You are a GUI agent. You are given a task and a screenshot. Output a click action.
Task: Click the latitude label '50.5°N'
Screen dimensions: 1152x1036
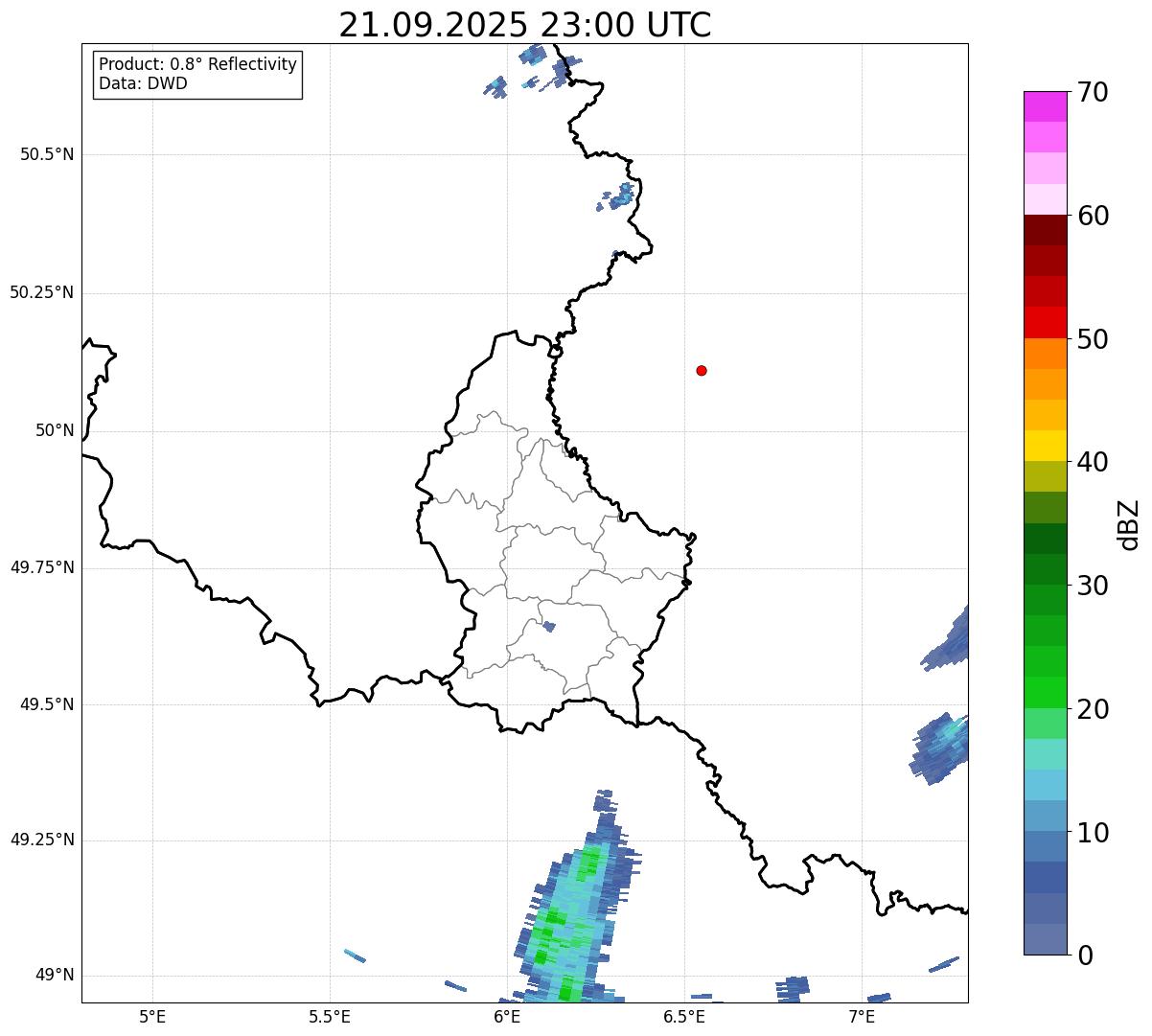pyautogui.click(x=47, y=154)
